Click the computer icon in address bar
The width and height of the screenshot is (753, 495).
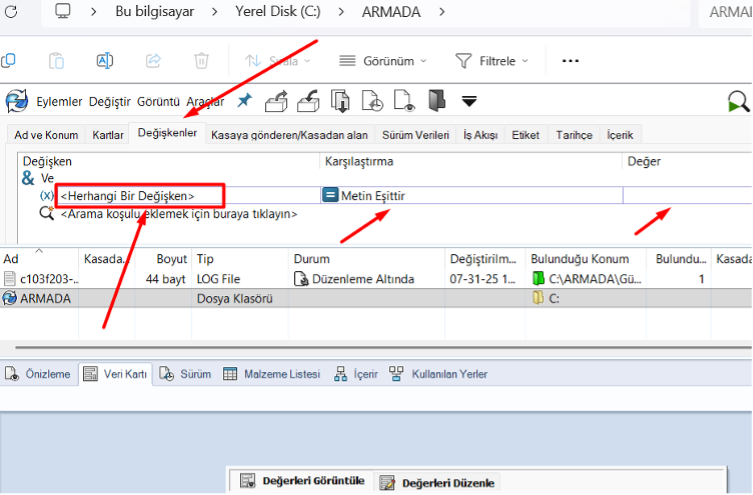click(x=63, y=11)
